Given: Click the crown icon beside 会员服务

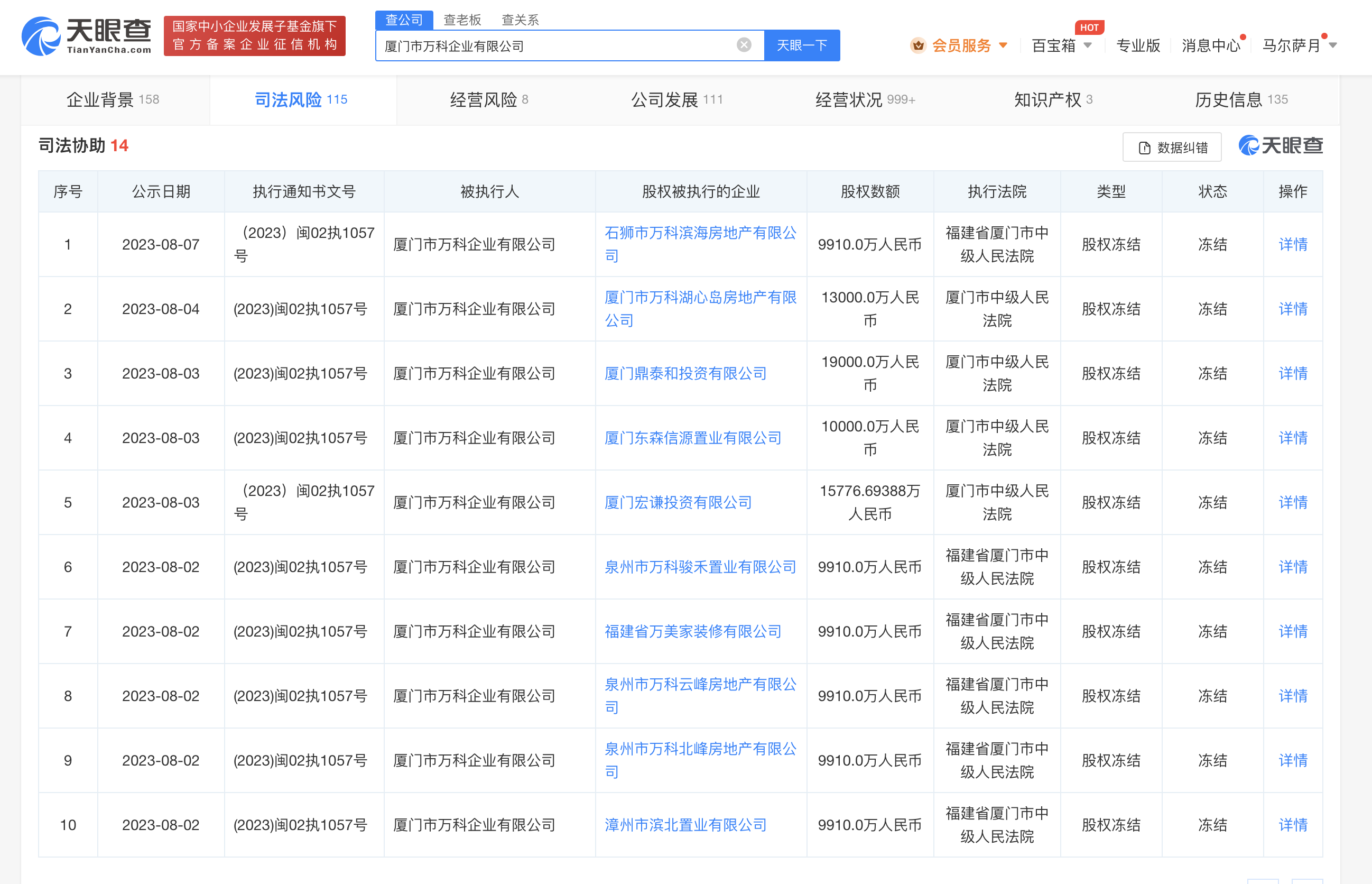Looking at the screenshot, I should tap(918, 45).
